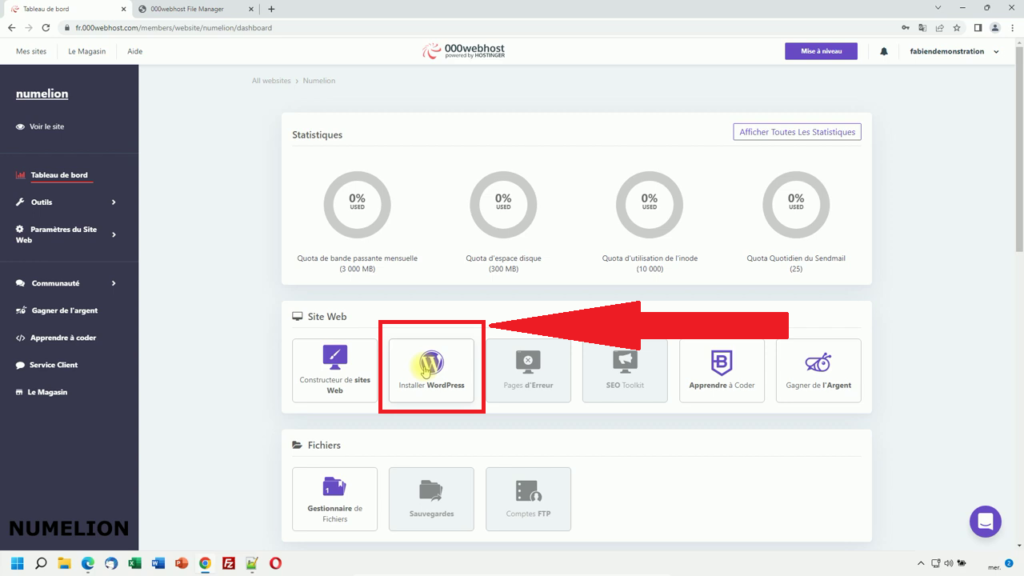Click the Numelion breadcrumb item

pyautogui.click(x=319, y=81)
